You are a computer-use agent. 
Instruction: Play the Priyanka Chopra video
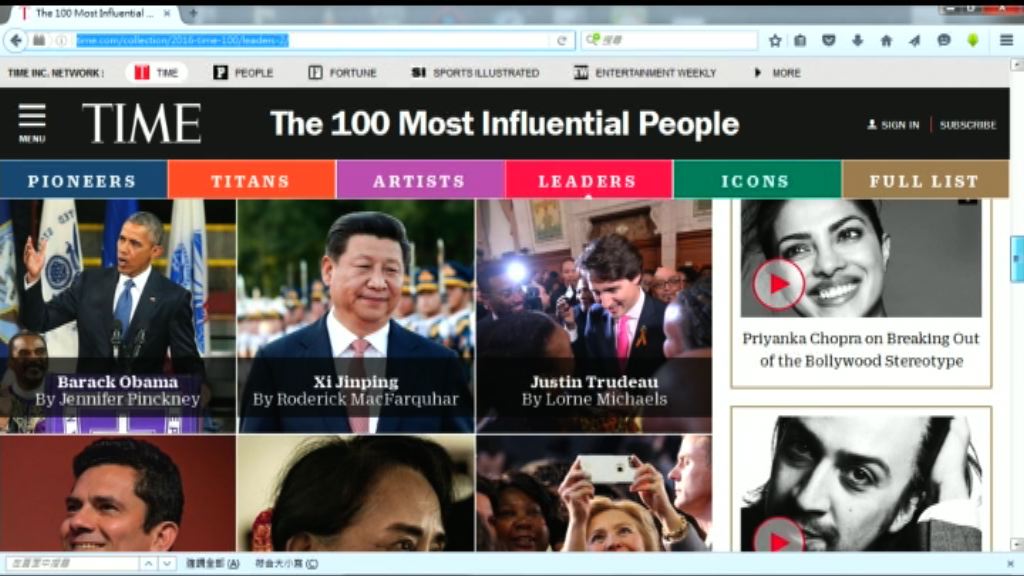point(778,284)
